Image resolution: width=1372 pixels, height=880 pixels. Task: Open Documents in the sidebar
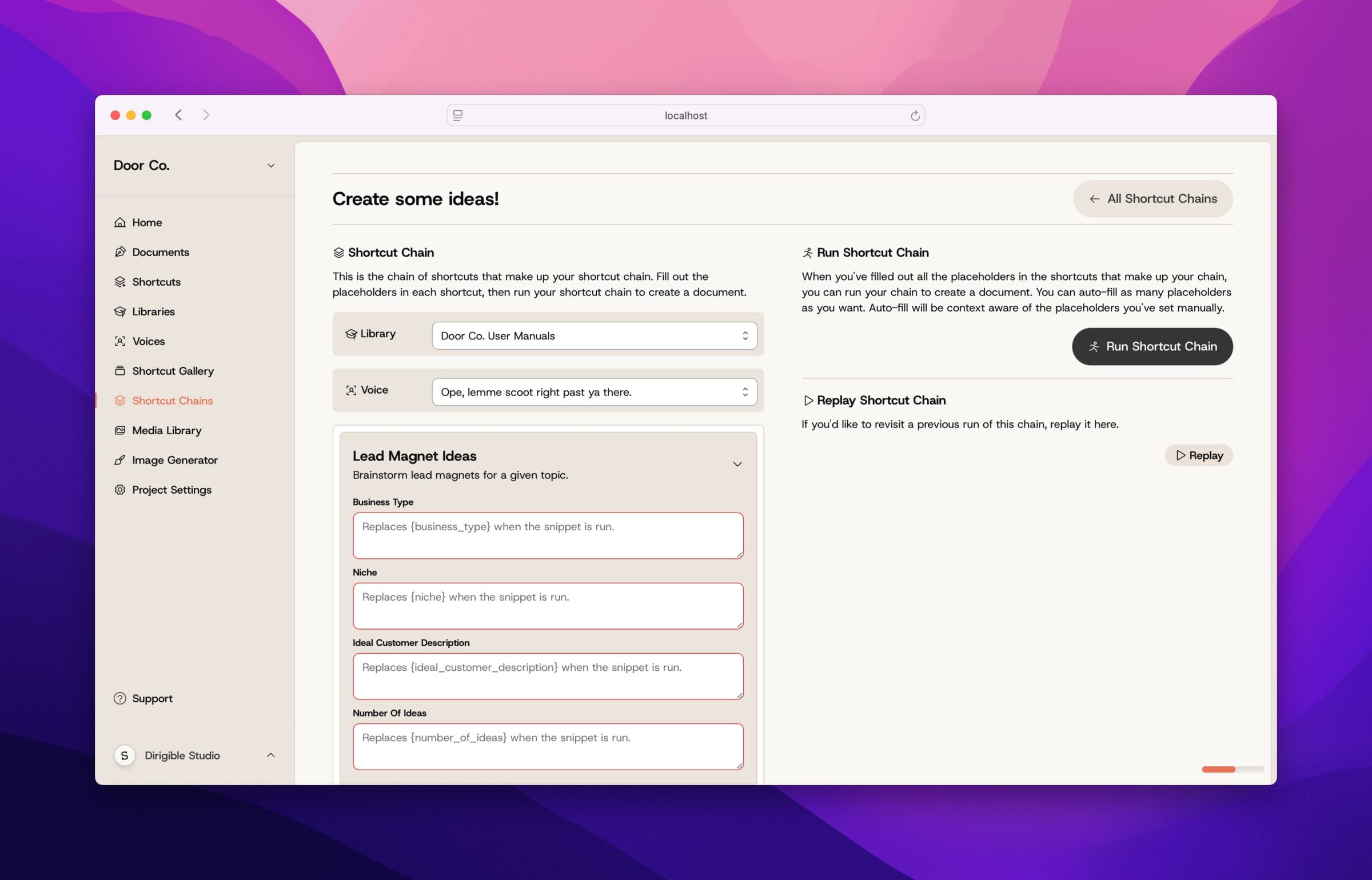pos(161,252)
